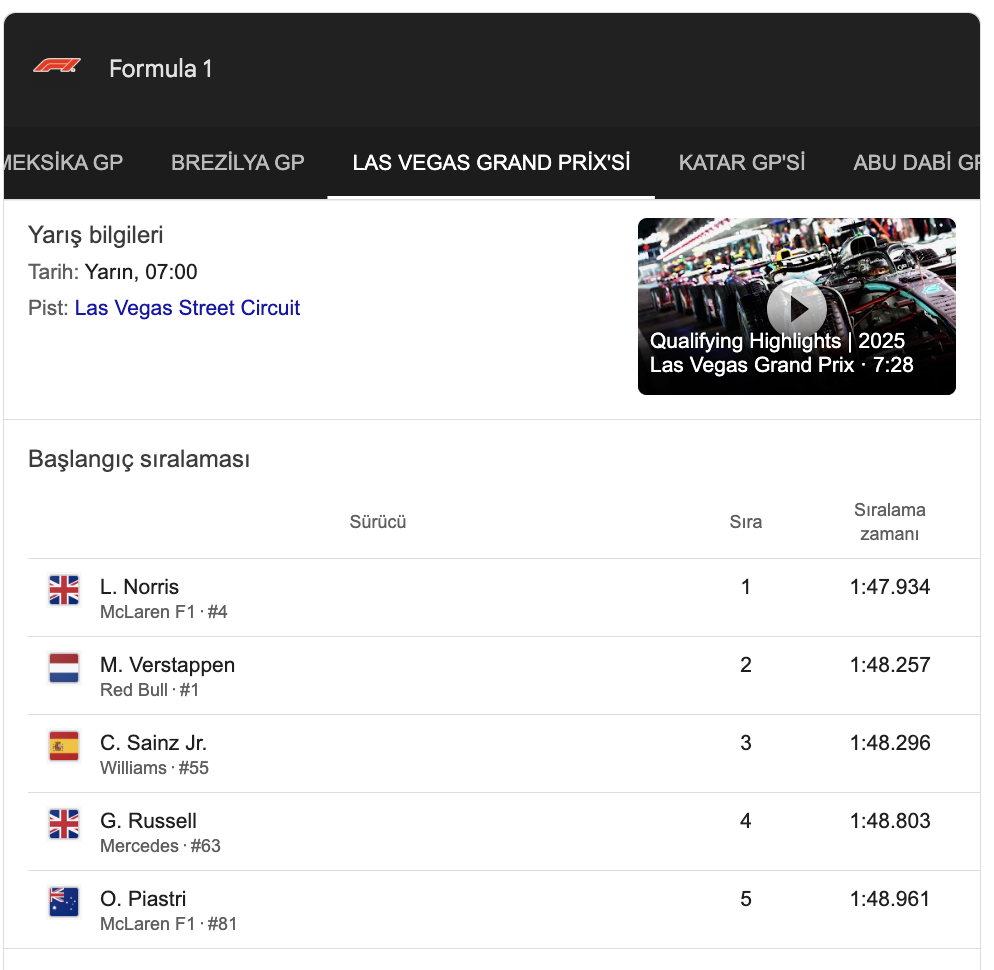Select driver L. Norris in the grid

[139, 587]
